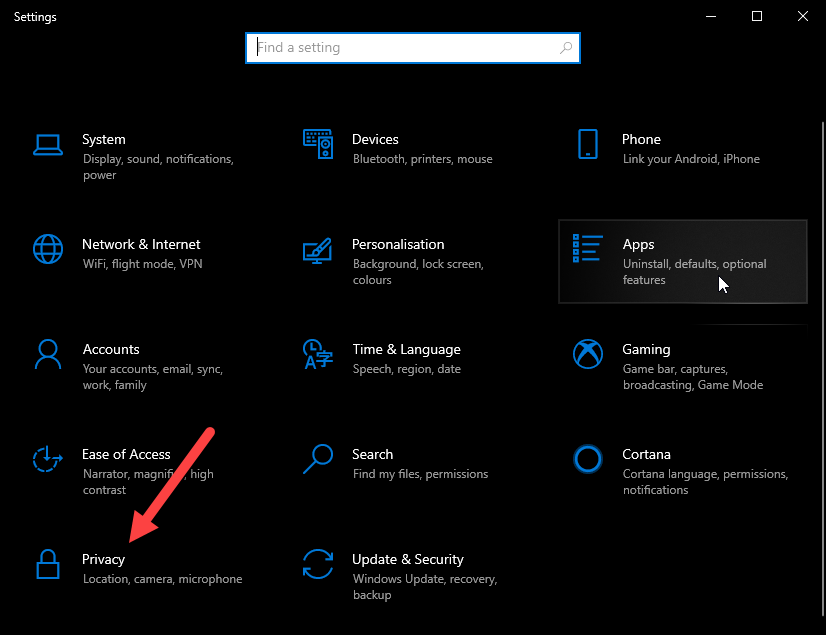Click the vertical scrollbar of Settings
The height and width of the screenshot is (635, 826).
823,369
